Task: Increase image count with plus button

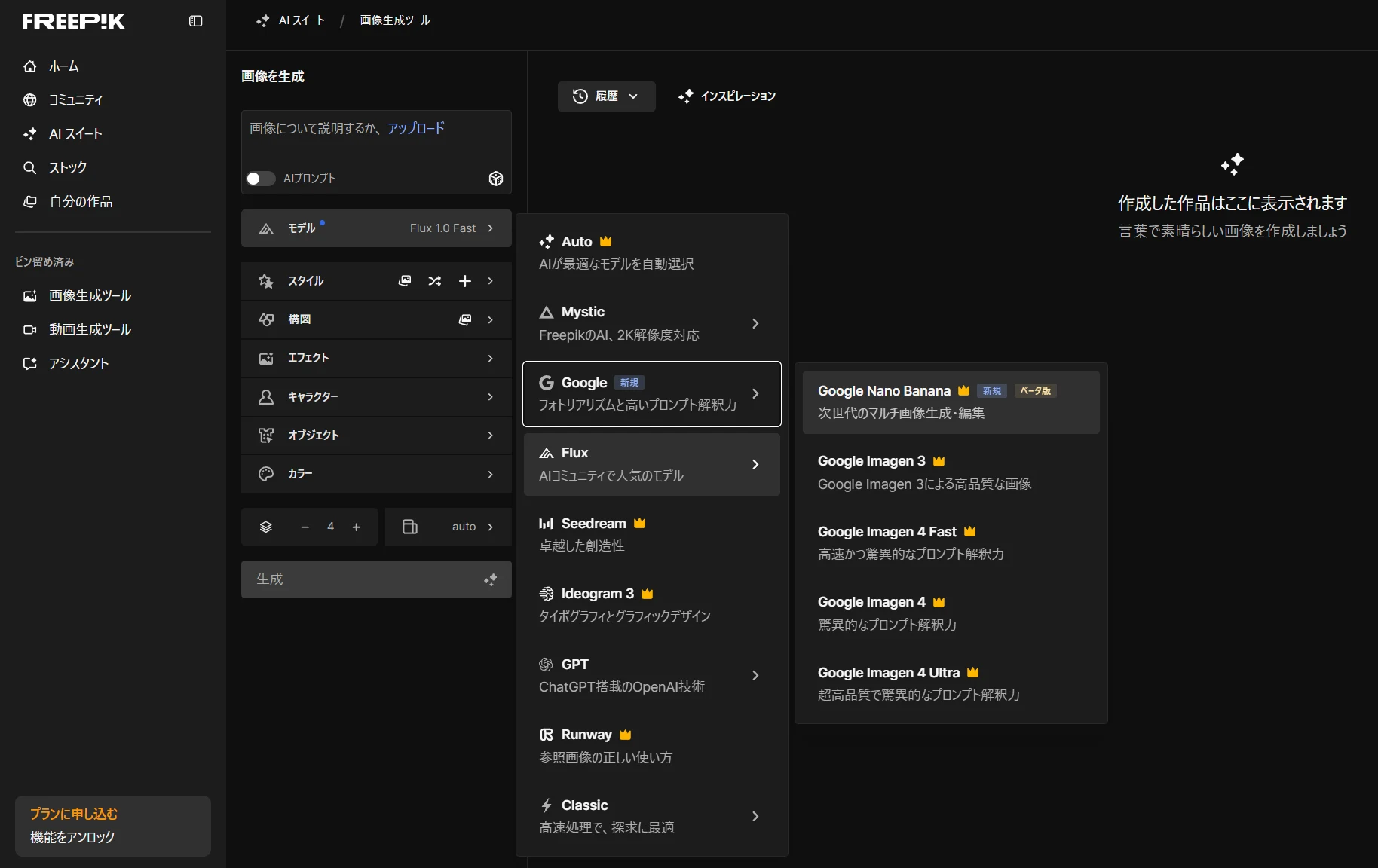Action: pyautogui.click(x=357, y=527)
